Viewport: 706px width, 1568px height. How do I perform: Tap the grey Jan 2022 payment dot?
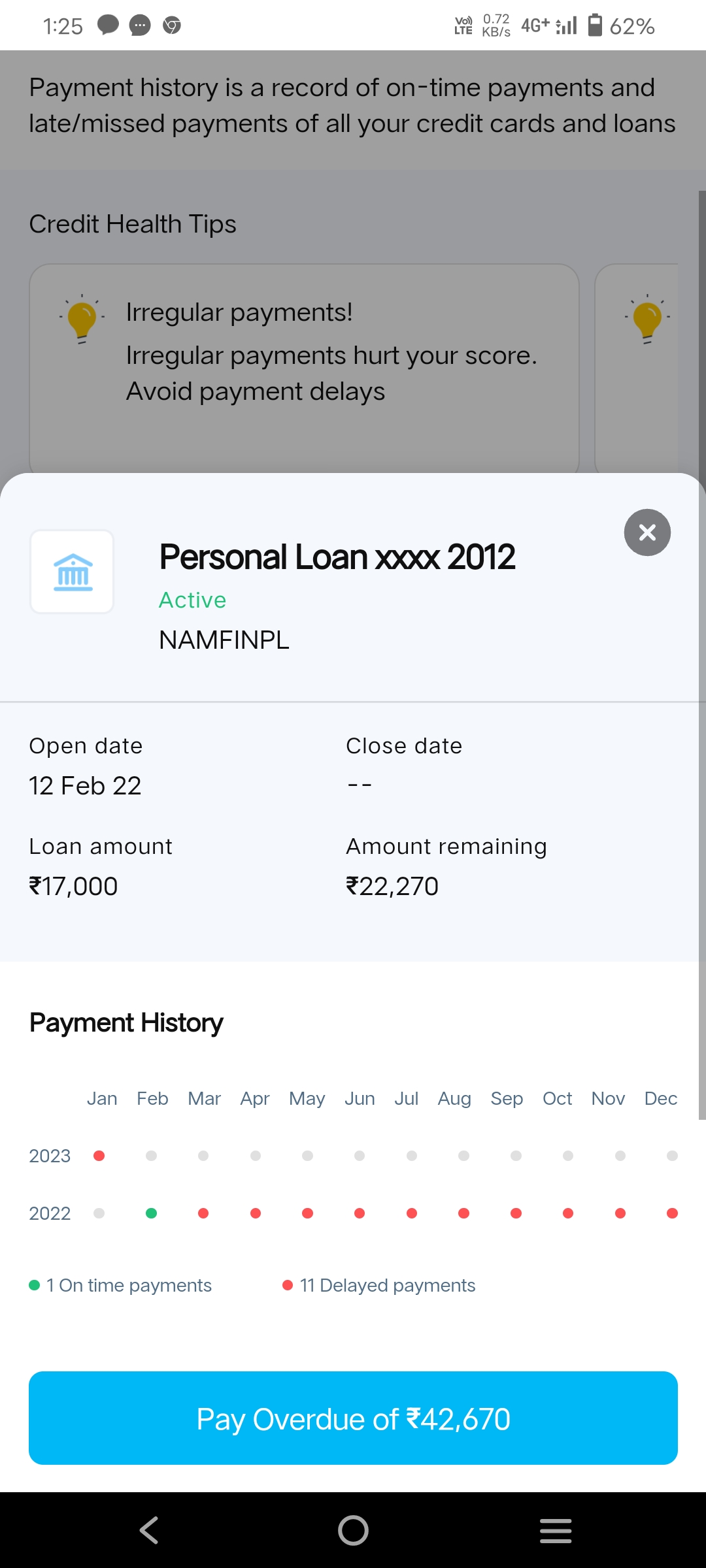99,1213
